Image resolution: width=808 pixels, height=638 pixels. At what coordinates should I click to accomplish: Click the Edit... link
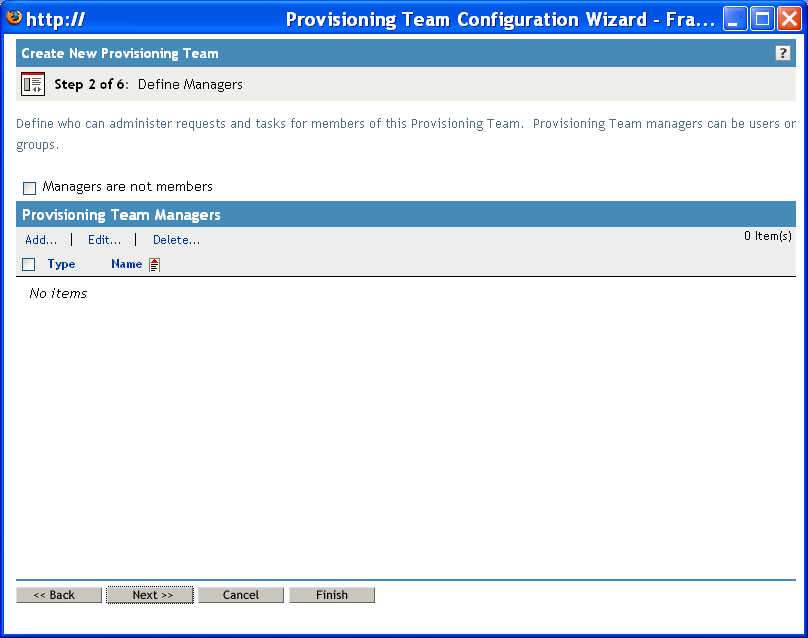coord(104,240)
